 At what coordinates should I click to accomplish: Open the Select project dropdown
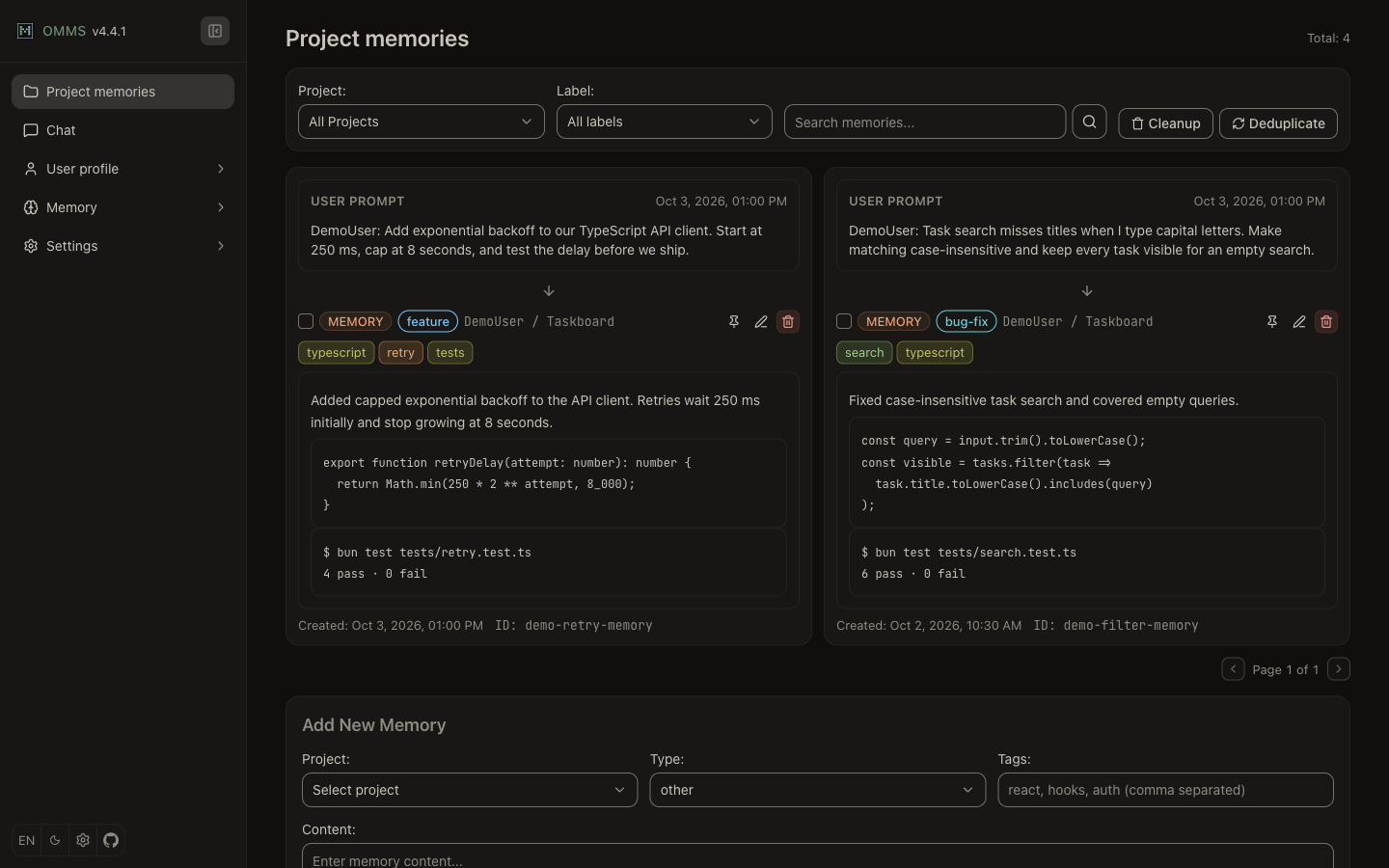click(470, 790)
